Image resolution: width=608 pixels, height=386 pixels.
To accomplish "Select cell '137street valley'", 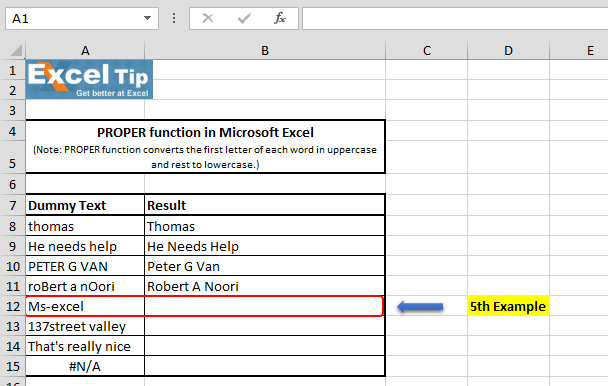I will coord(85,326).
